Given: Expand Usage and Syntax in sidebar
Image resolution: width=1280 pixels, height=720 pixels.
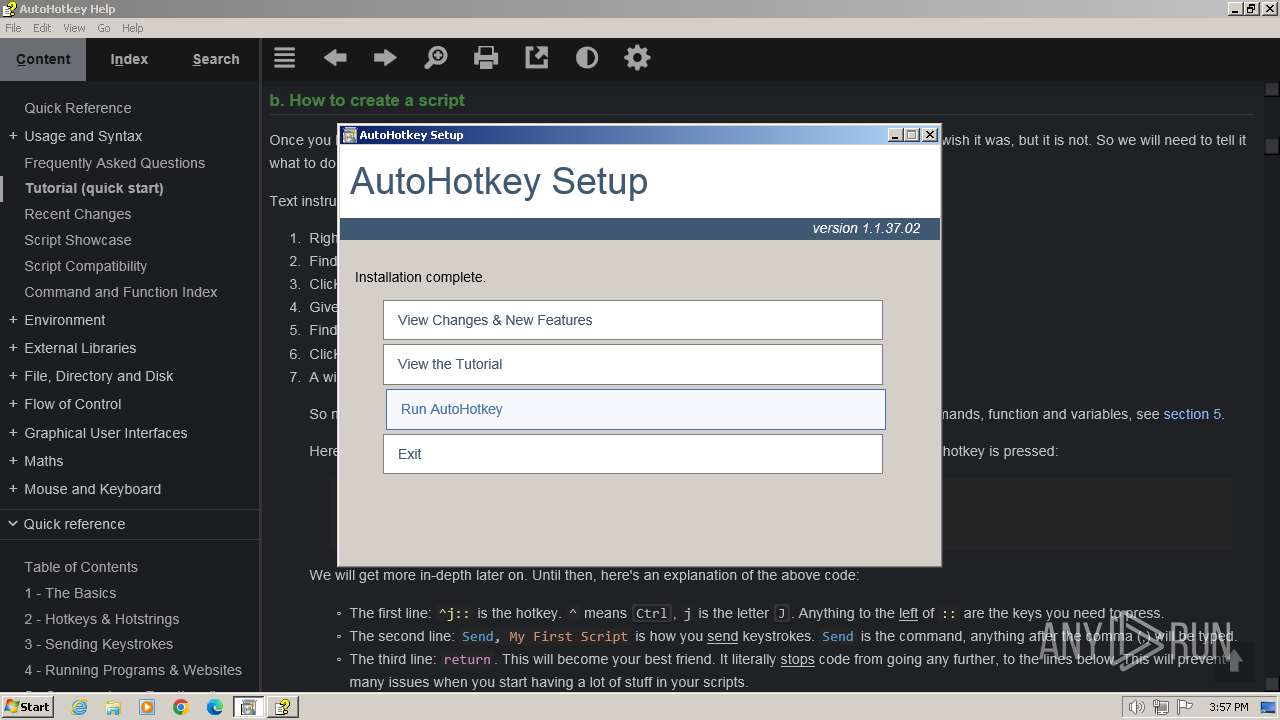Looking at the screenshot, I should pyautogui.click(x=13, y=136).
